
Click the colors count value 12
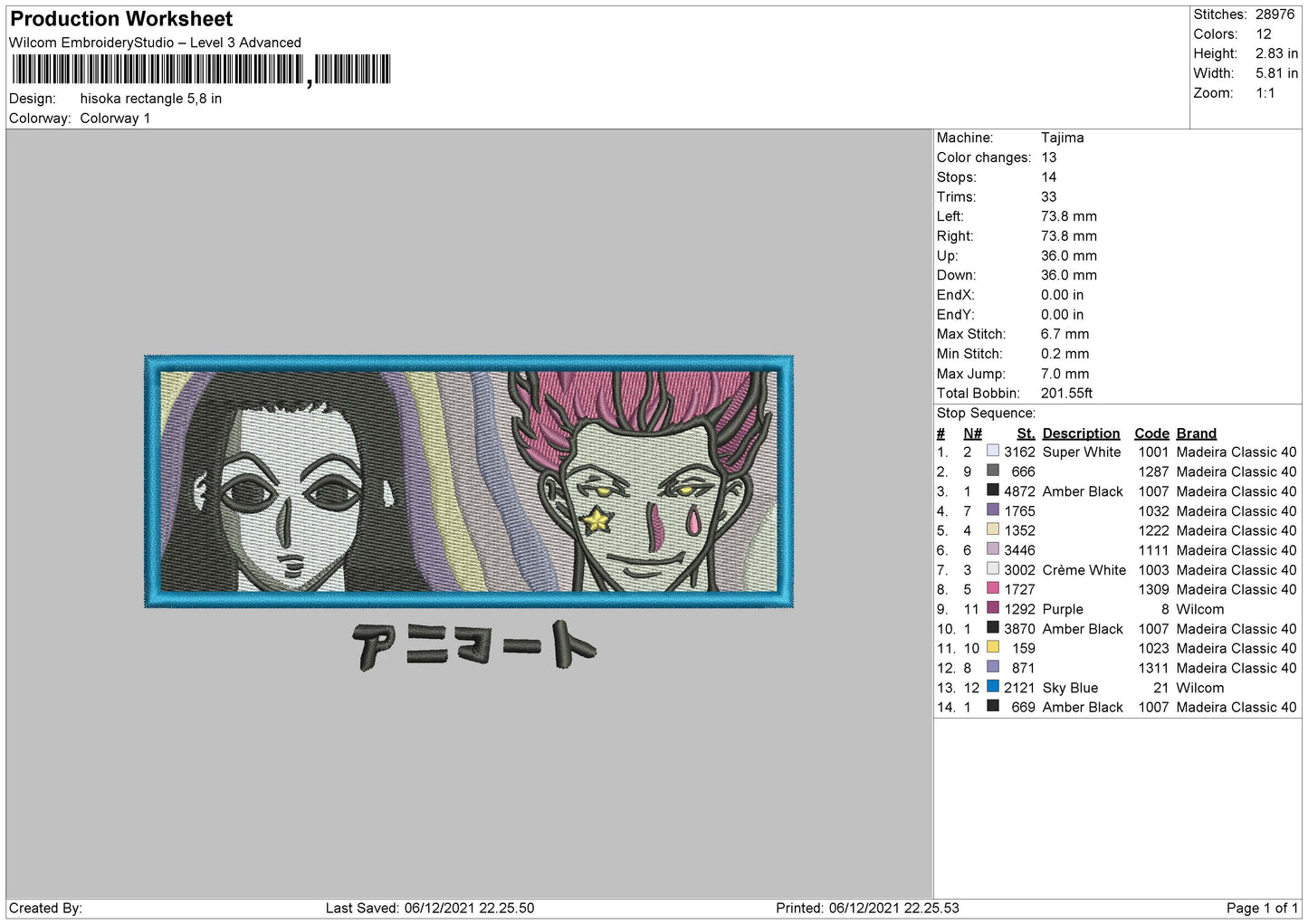tap(1264, 34)
